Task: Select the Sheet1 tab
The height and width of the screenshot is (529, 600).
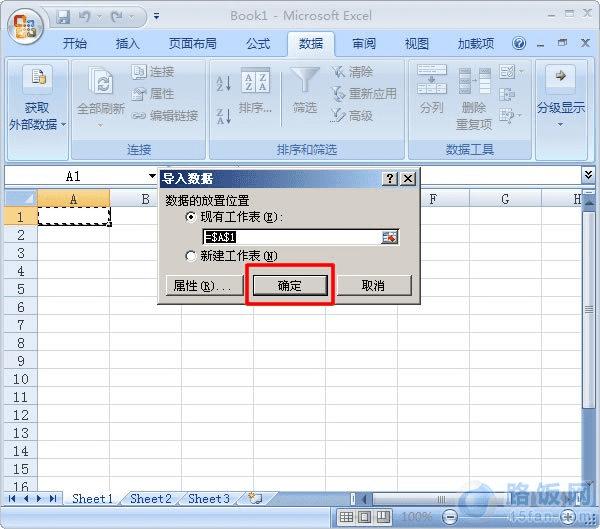Action: click(x=93, y=499)
